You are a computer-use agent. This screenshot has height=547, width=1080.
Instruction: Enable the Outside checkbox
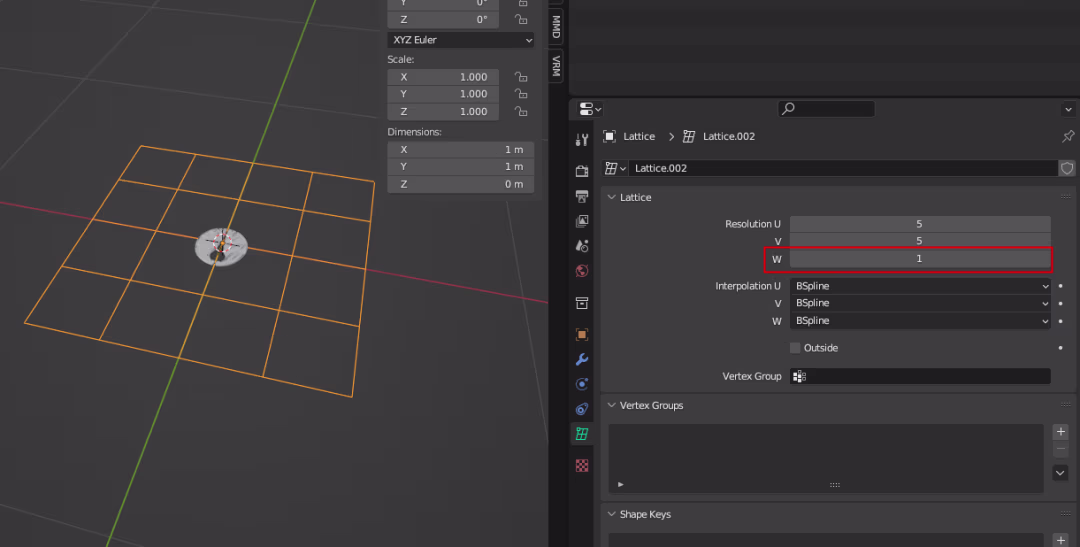tap(795, 348)
